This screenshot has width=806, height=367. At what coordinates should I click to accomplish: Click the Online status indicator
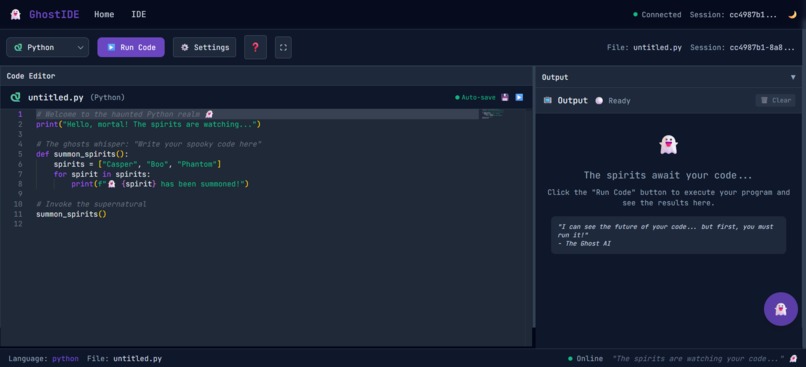click(586, 358)
